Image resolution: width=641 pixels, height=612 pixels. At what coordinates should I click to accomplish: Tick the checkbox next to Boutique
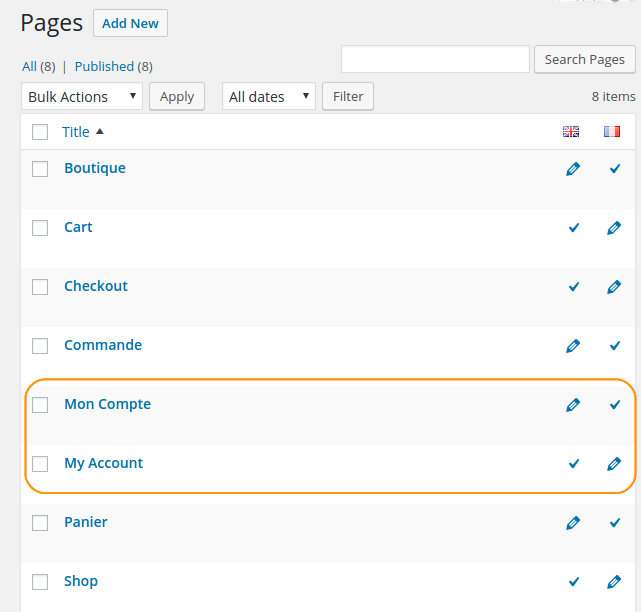[x=40, y=169]
